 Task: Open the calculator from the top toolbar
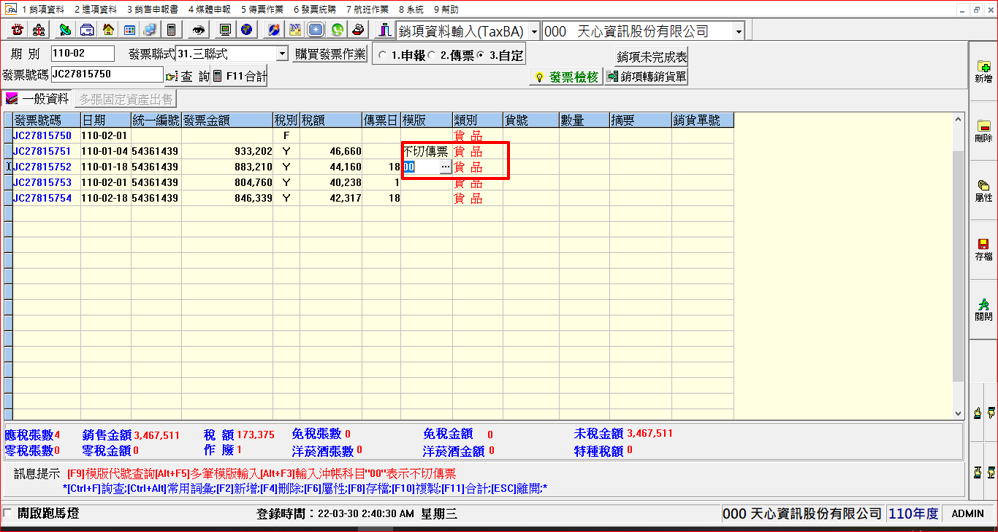171,30
